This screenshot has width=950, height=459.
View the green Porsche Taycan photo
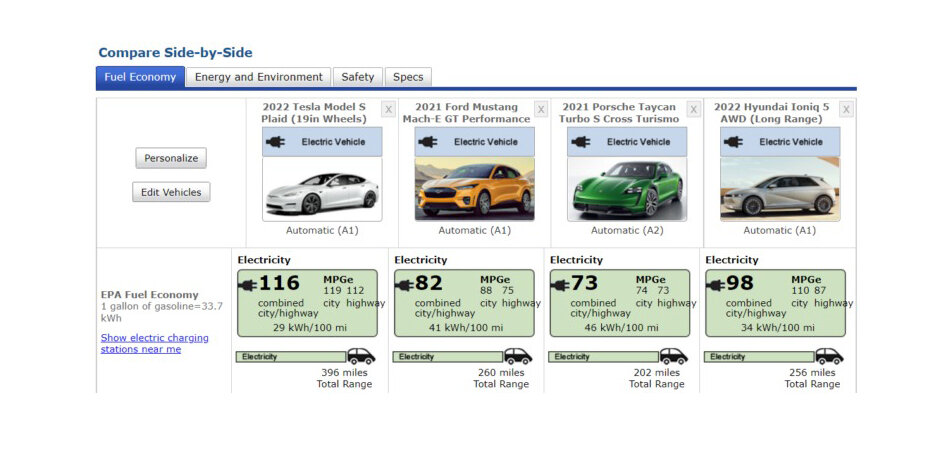click(x=627, y=189)
